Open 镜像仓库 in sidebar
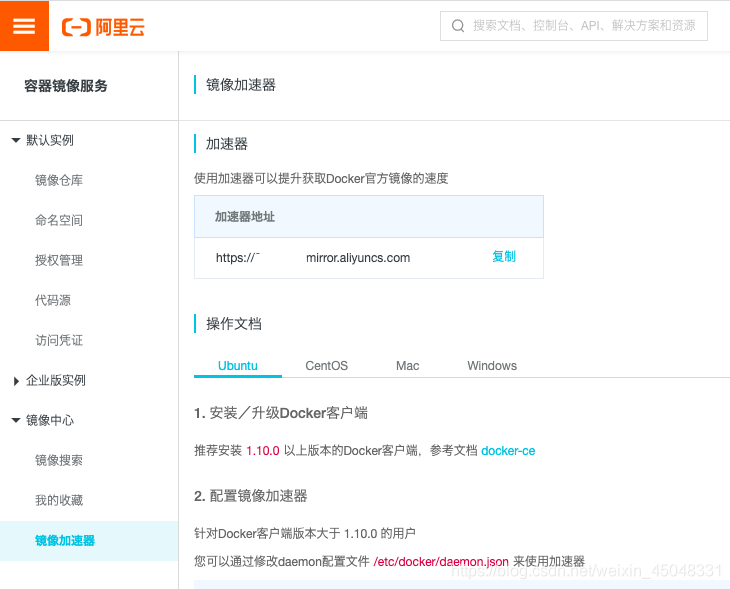The height and width of the screenshot is (589, 730). tap(59, 180)
